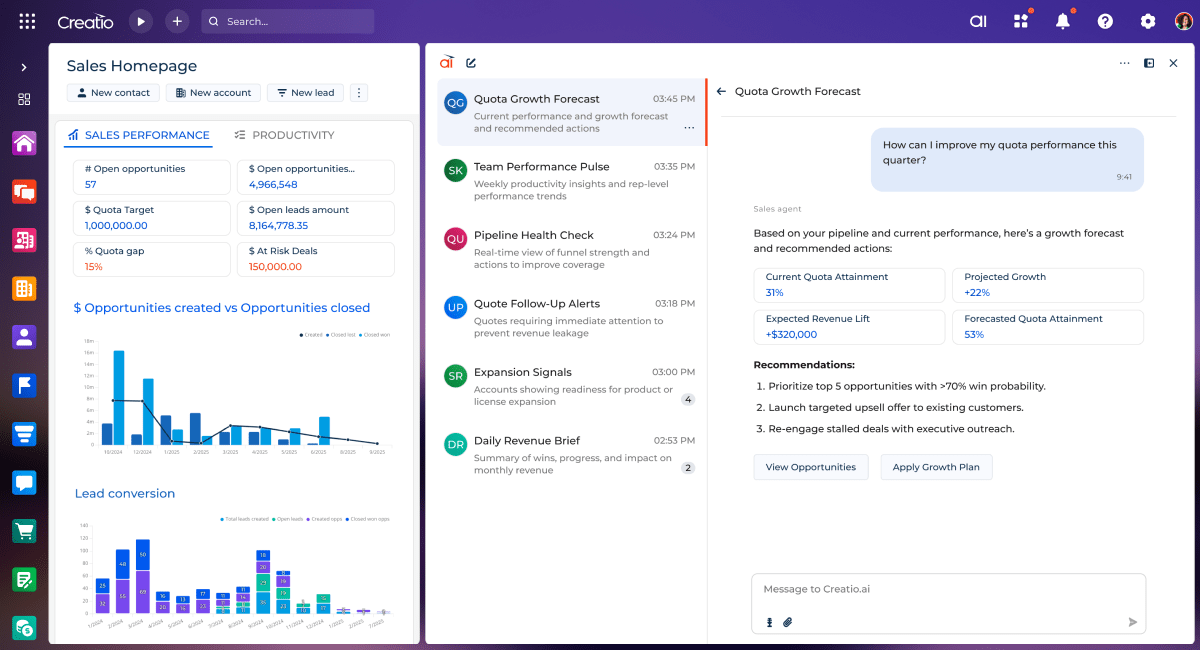The width and height of the screenshot is (1200, 650).
Task: Open the shopping cart sidebar icon
Action: coord(24,531)
